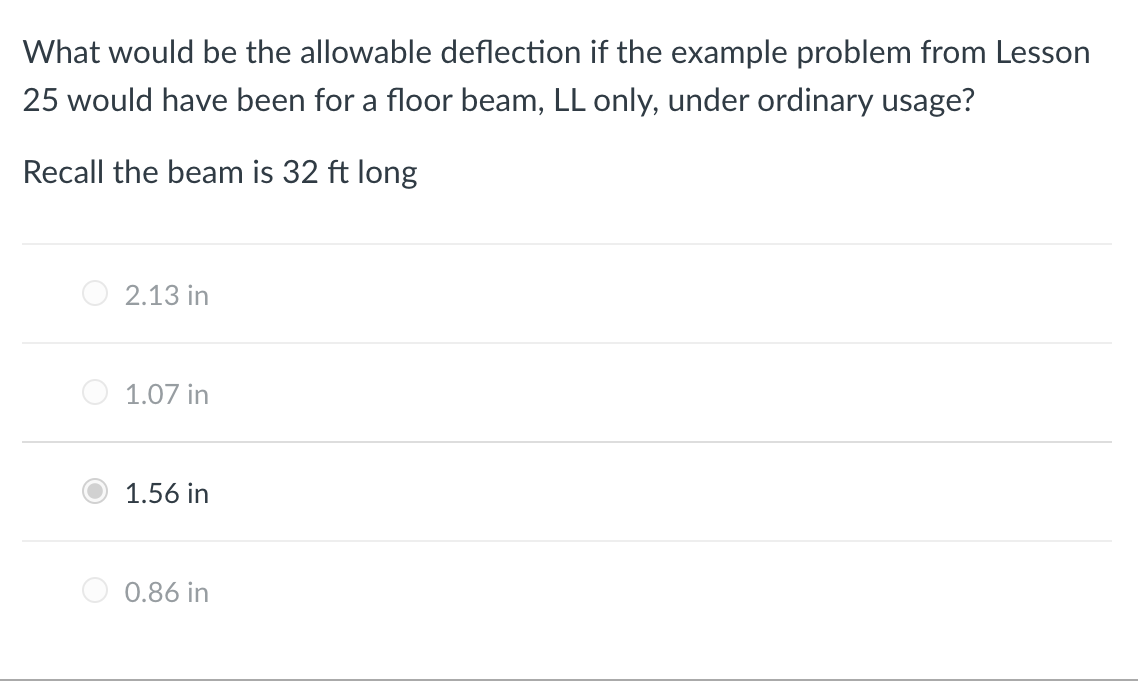Image resolution: width=1138 pixels, height=690 pixels.
Task: Click the radio button beside 2.13 in
Action: tap(95, 293)
